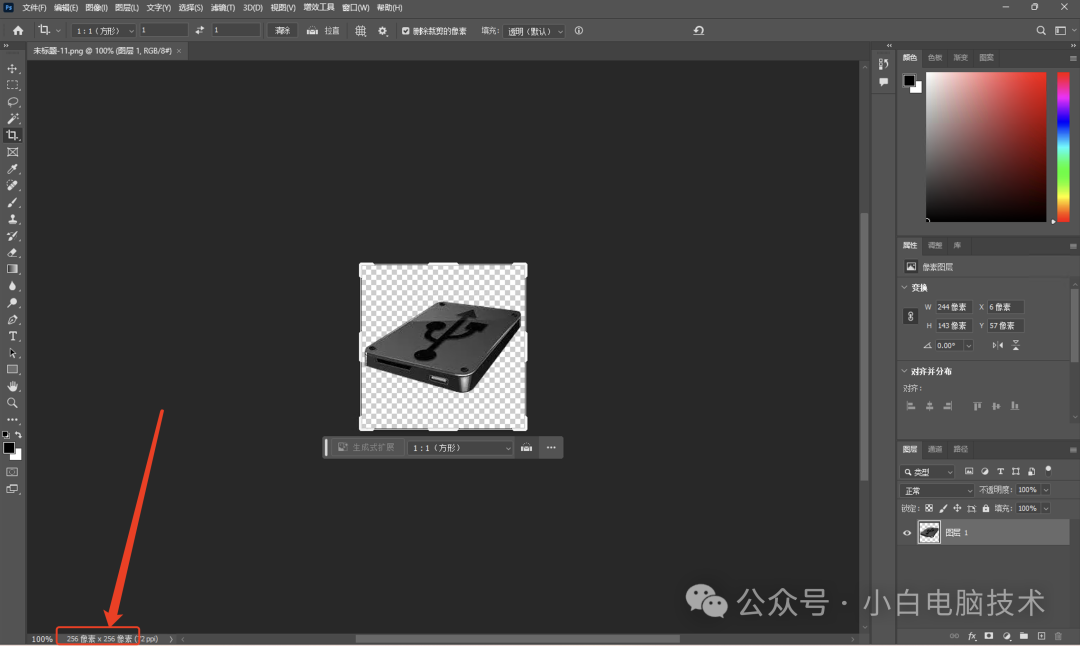Click the Hand tool
Viewport: 1080px width, 646px height.
(13, 386)
